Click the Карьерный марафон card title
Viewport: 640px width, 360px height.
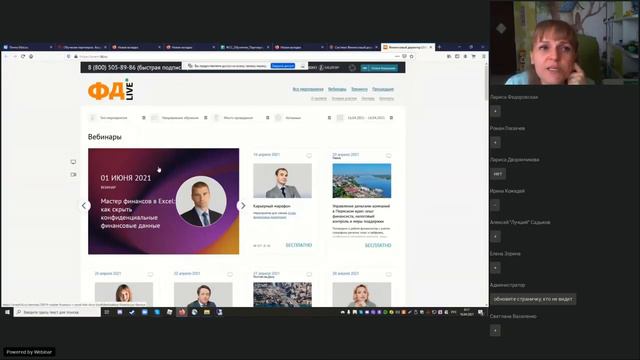[272, 206]
